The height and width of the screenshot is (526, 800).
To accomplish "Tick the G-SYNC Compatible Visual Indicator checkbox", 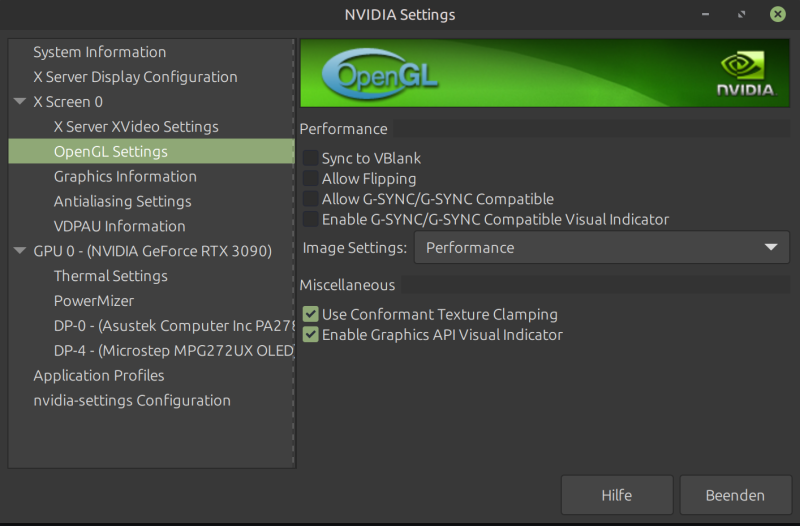I will pos(310,219).
